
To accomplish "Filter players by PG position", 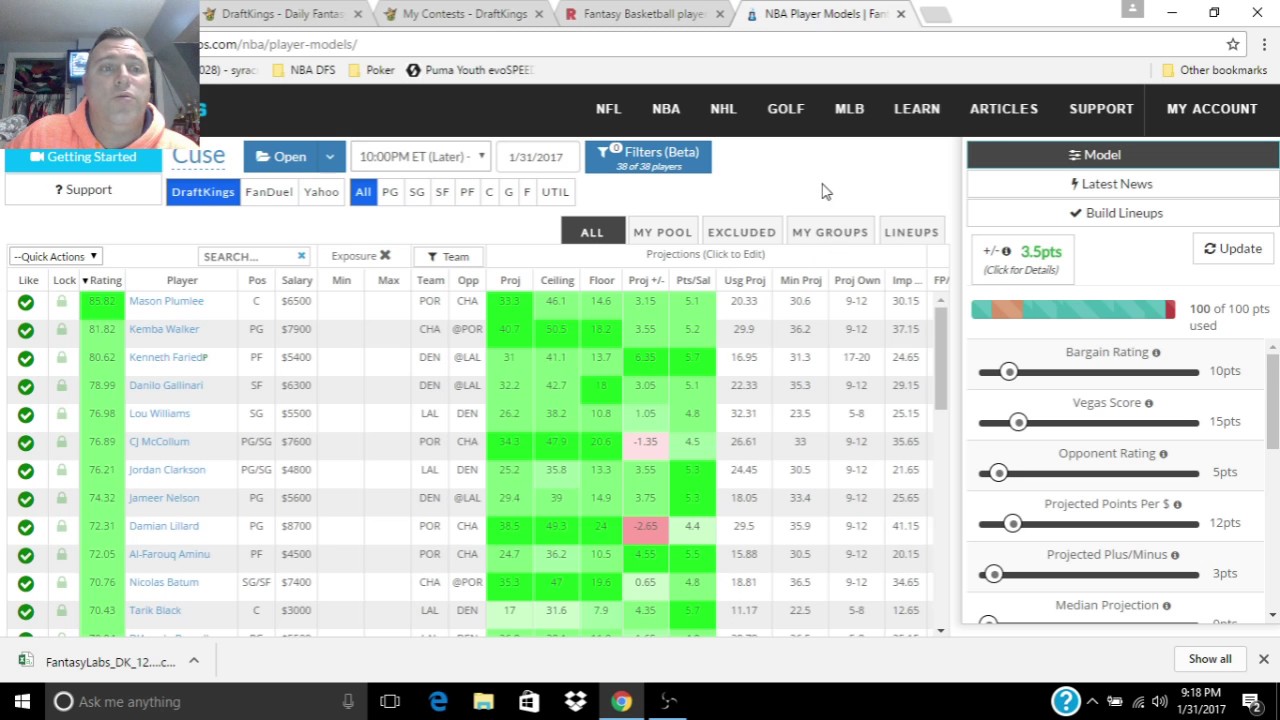I will click(x=390, y=192).
